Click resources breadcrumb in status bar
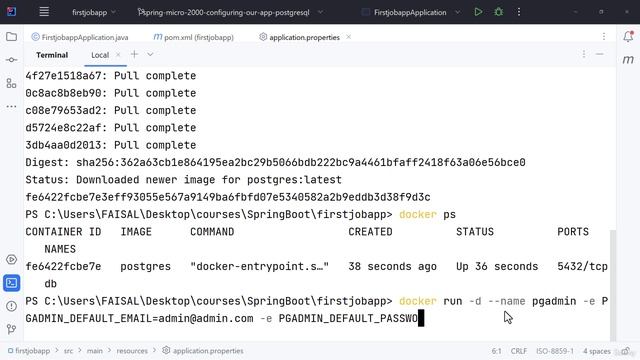The height and width of the screenshot is (360, 640). tap(132, 351)
